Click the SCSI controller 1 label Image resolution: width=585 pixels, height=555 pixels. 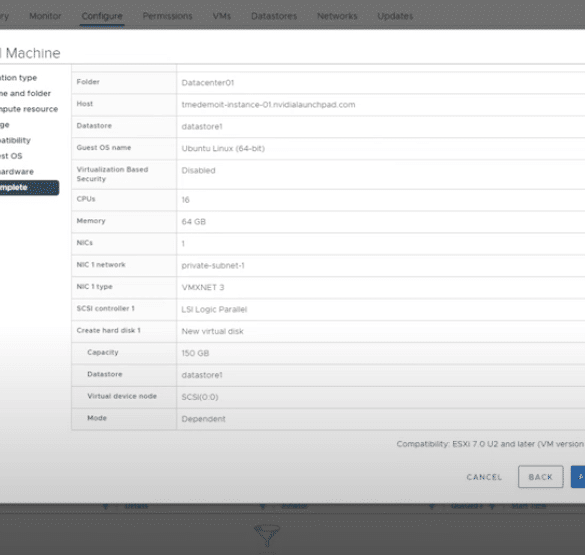point(105,308)
